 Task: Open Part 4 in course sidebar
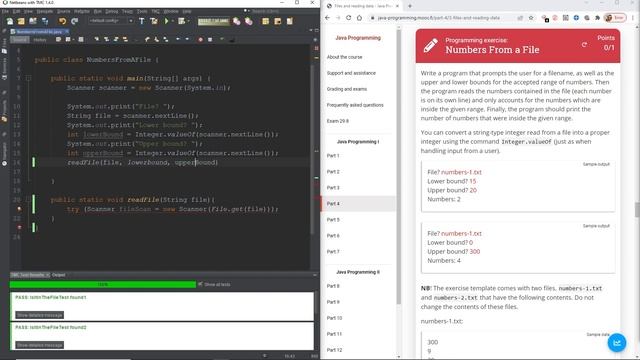point(359,204)
